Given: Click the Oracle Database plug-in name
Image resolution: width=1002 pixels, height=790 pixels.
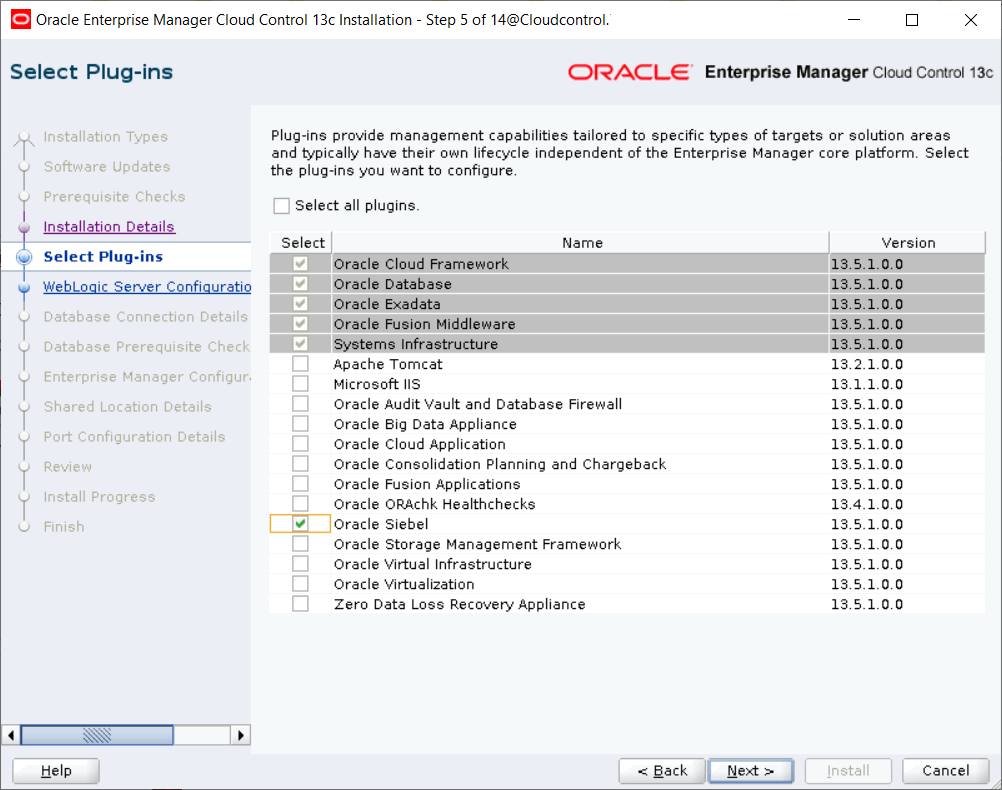Looking at the screenshot, I should coord(392,284).
